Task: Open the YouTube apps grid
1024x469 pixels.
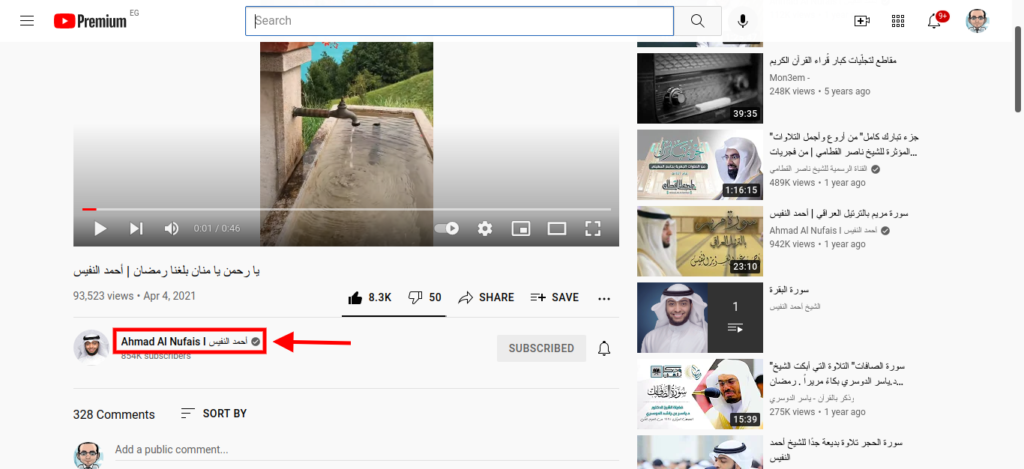Action: [898, 21]
